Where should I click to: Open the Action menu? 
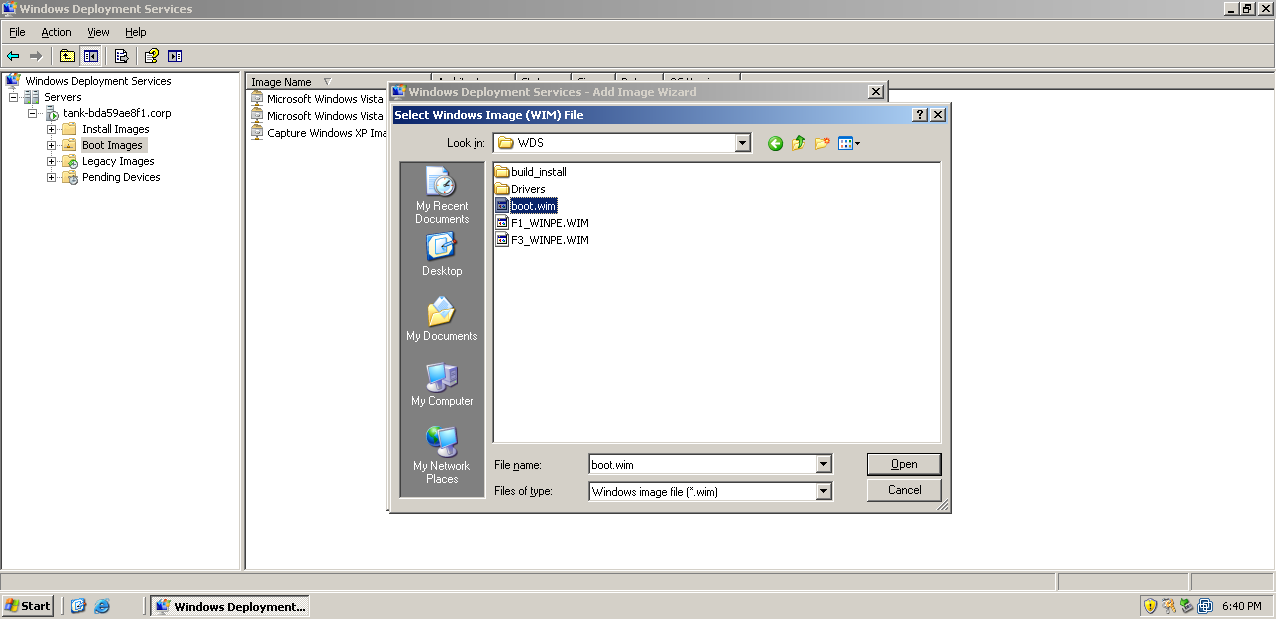coord(56,32)
